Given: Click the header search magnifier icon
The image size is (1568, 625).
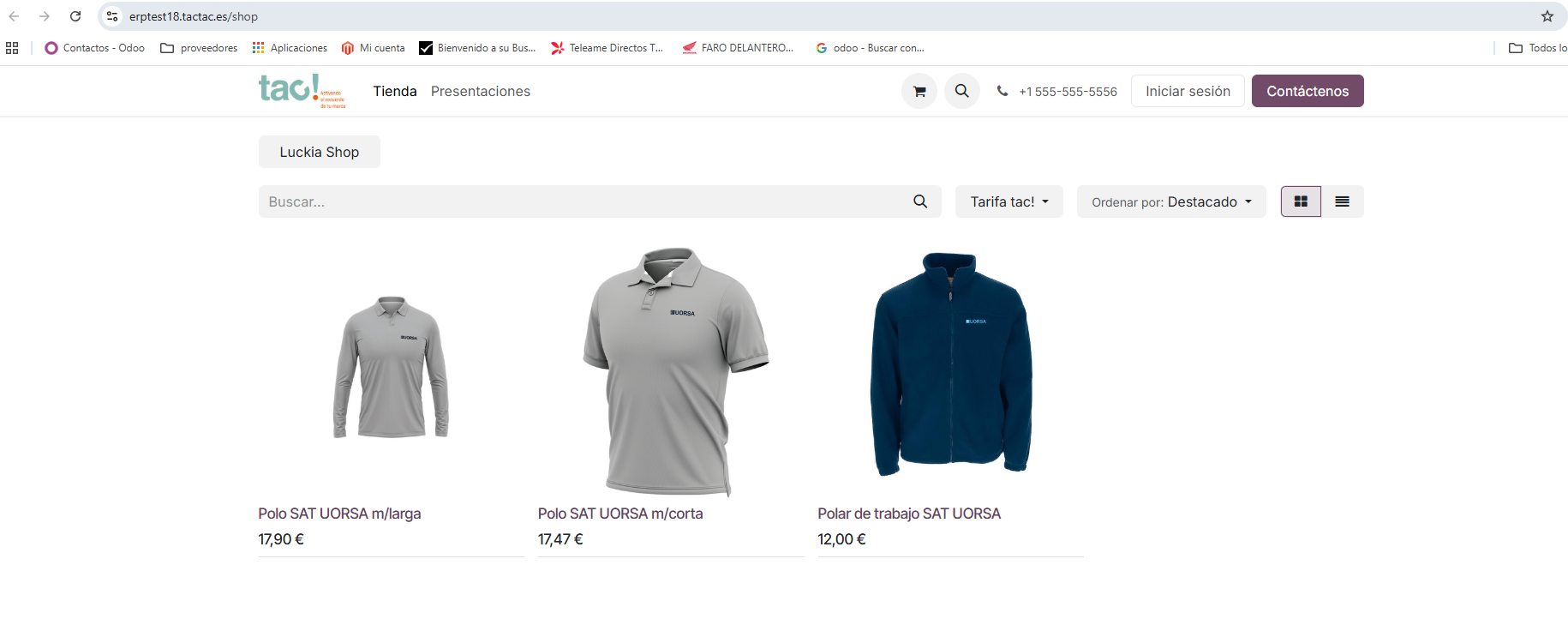Looking at the screenshot, I should click(x=961, y=91).
